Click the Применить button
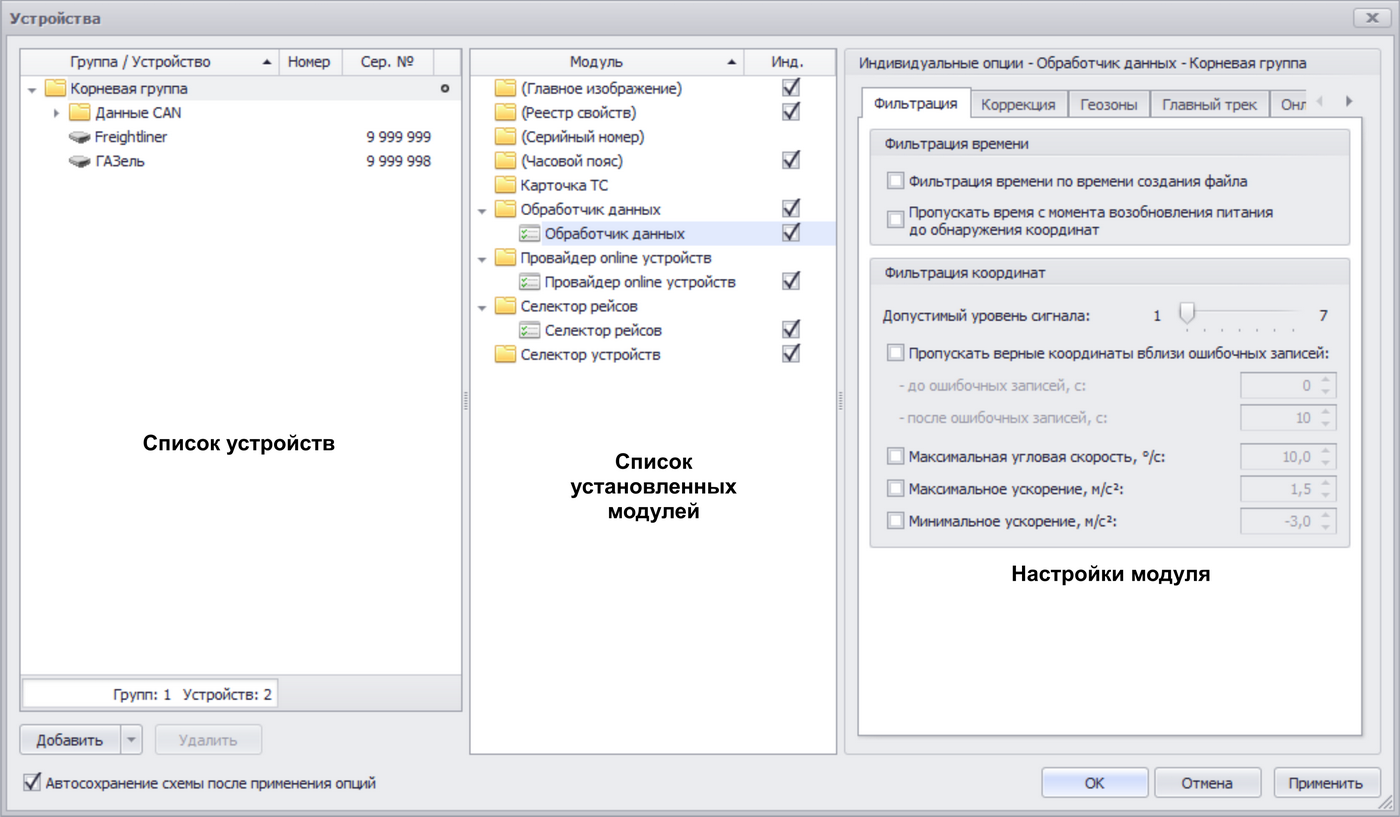The height and width of the screenshot is (817, 1400). tap(1326, 783)
